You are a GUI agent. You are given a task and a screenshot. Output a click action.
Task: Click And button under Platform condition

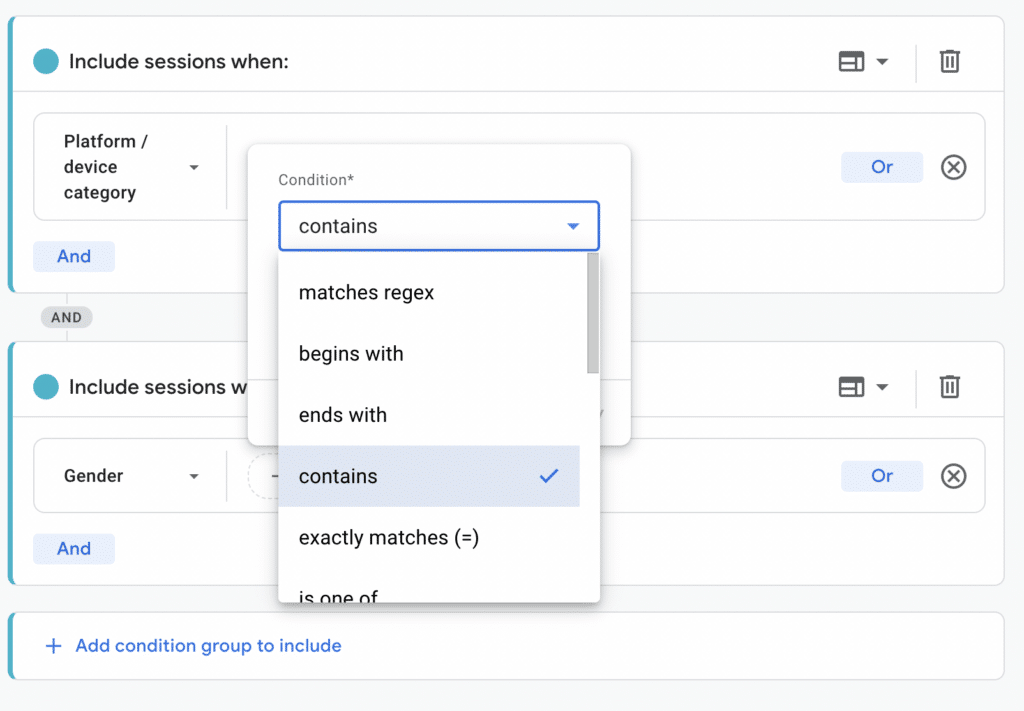tap(74, 256)
